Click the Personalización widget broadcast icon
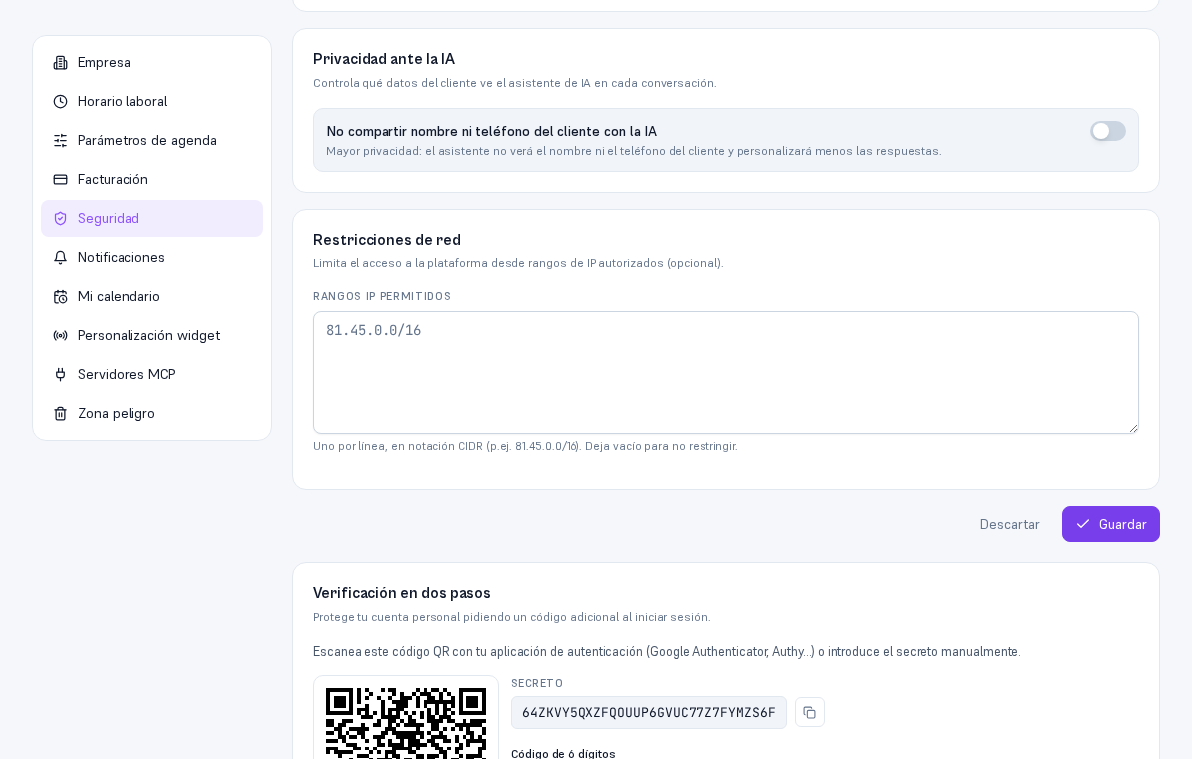1192x759 pixels. click(60, 335)
